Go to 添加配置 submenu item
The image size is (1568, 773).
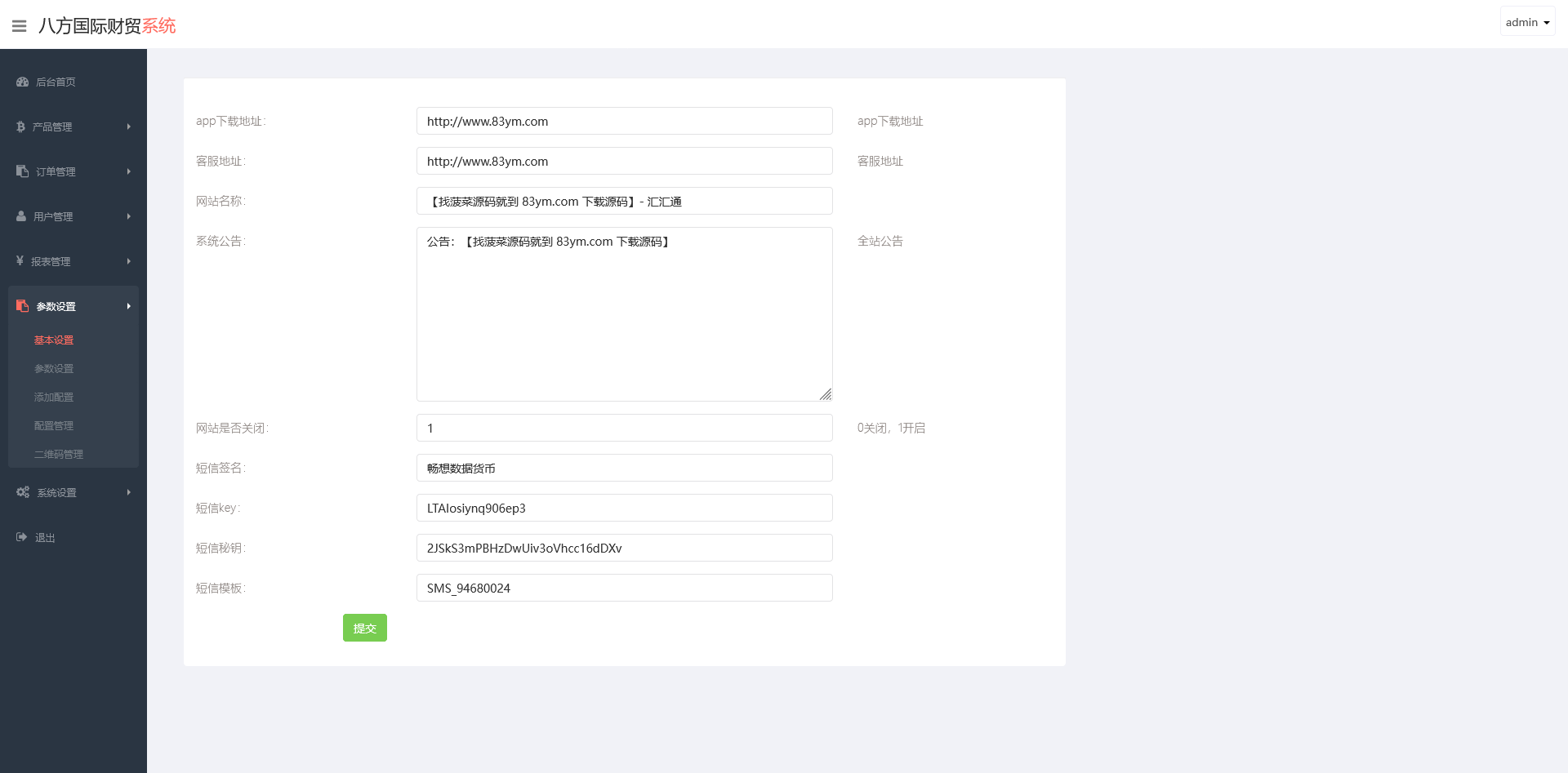point(54,398)
